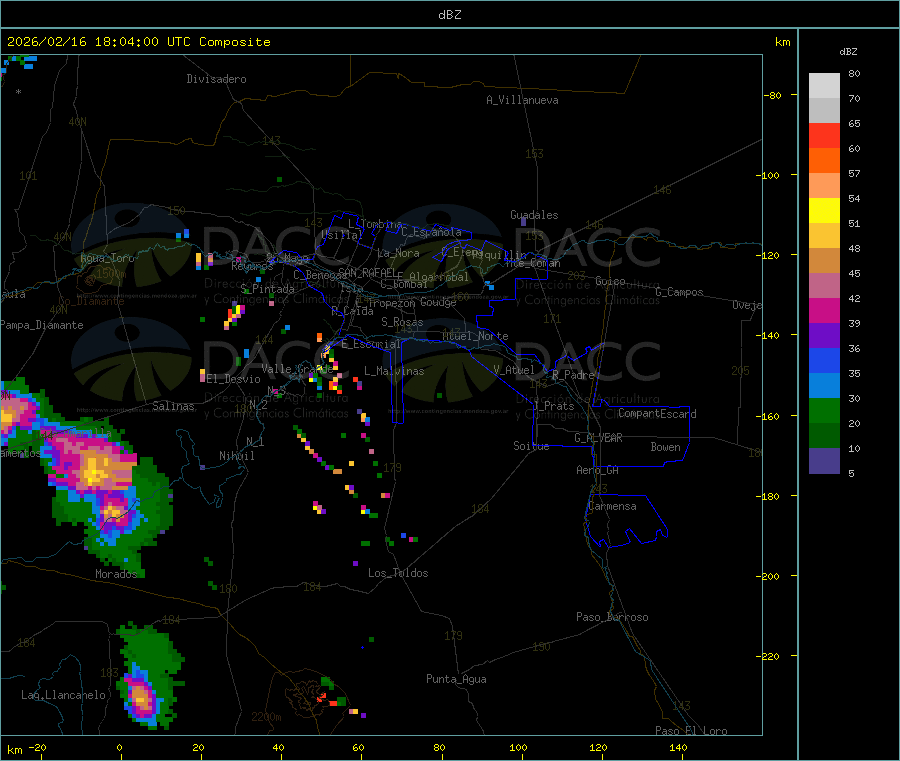Click the Paso_Barroso map label
Screen dimensions: 900x761
pos(612,617)
